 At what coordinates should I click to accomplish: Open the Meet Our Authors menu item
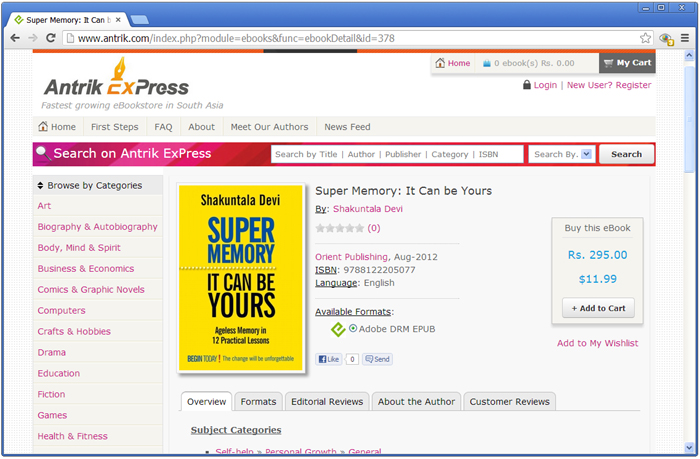tap(269, 127)
